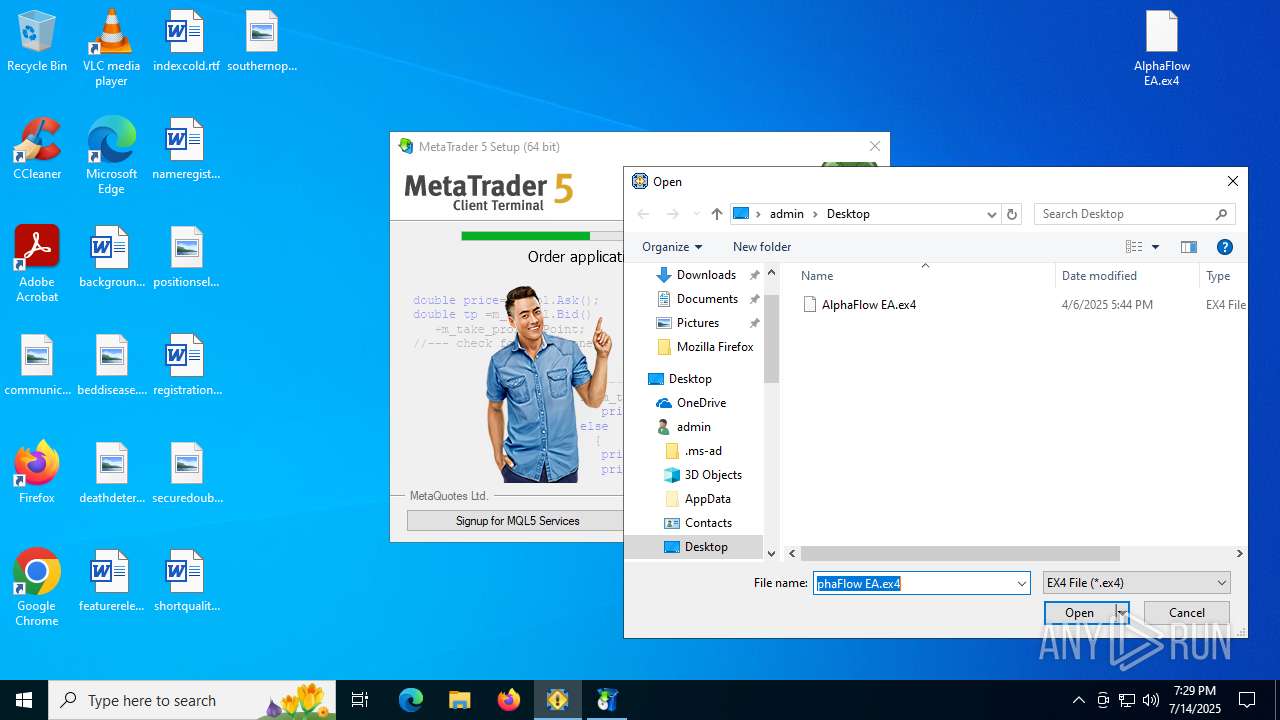
Task: Select communic image file on desktop
Action: pos(37,365)
